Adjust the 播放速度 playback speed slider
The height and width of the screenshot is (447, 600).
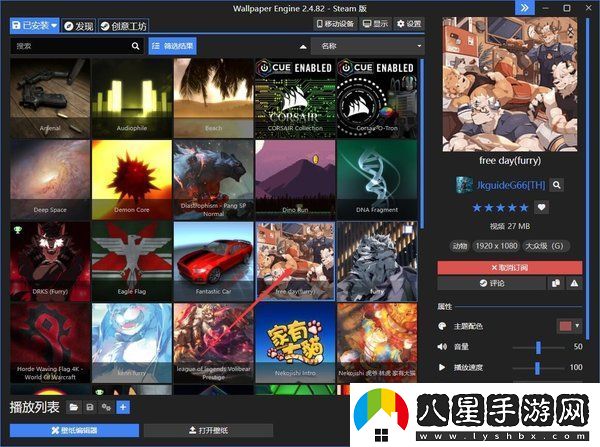538,368
